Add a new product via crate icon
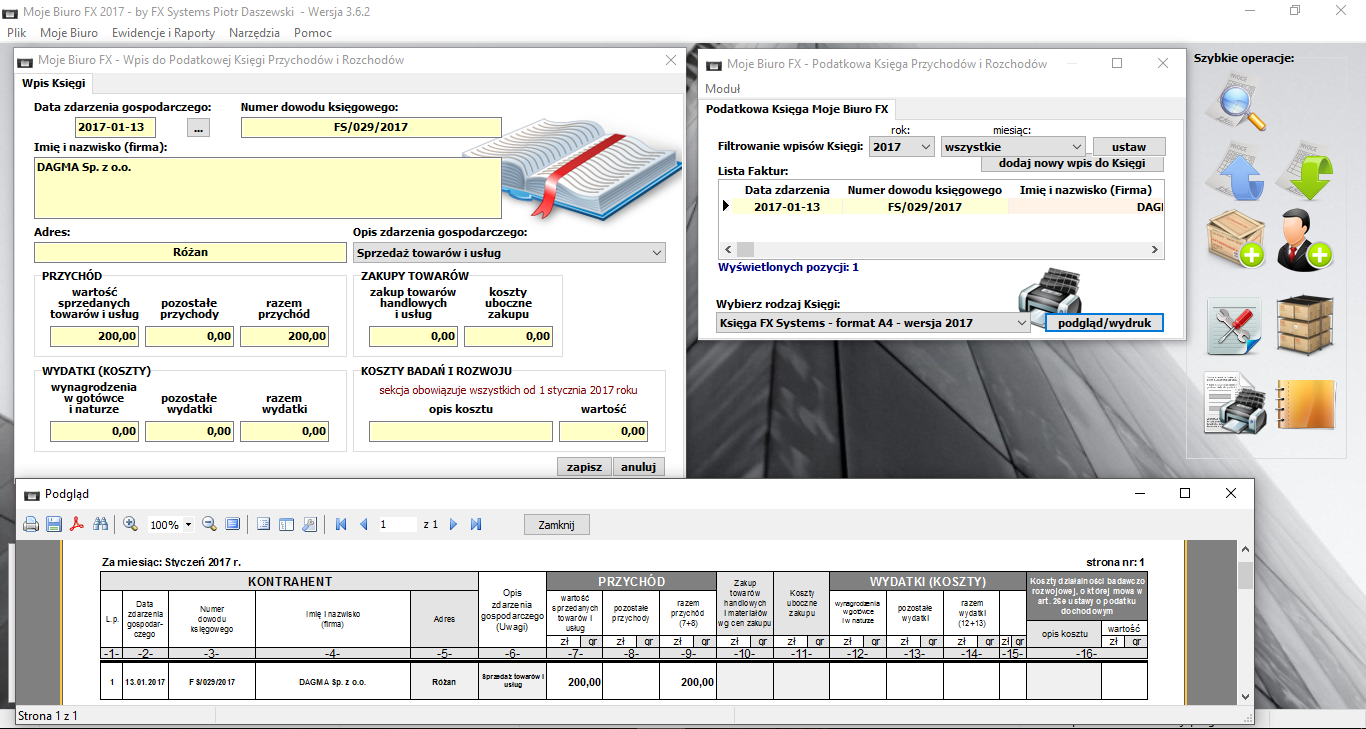The image size is (1366, 729). 1237,240
